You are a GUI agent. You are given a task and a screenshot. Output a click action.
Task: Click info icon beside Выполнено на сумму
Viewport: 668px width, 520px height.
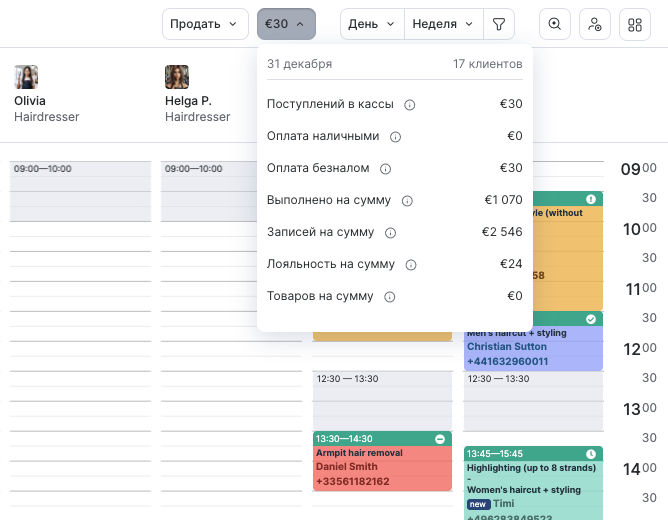point(407,200)
